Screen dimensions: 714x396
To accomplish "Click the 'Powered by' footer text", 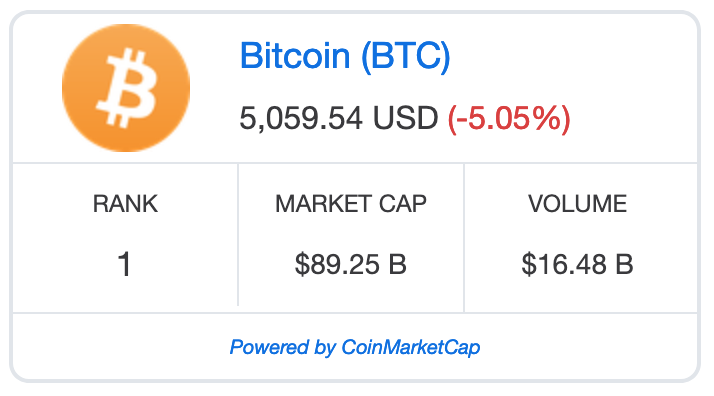I will coord(283,348).
